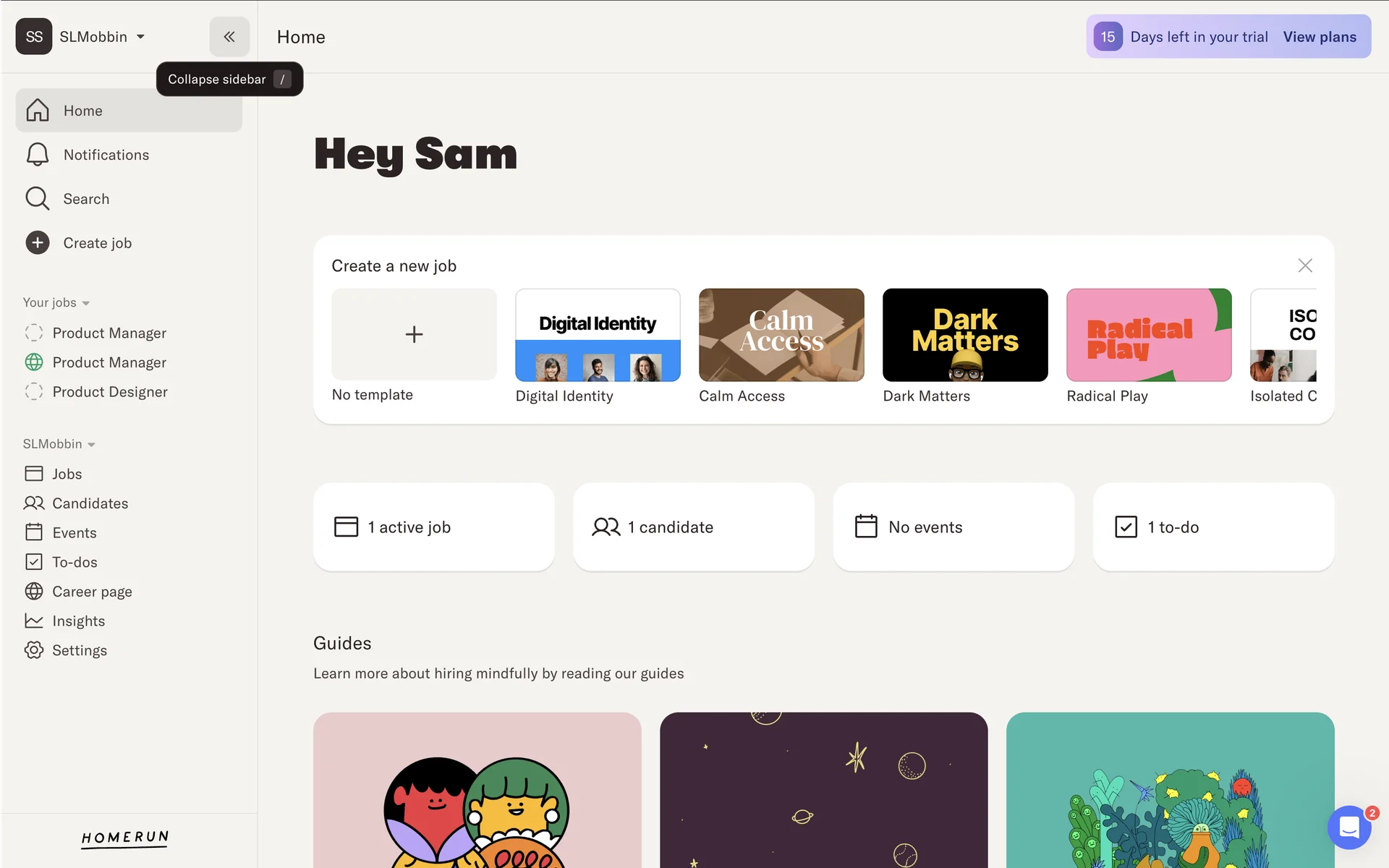Image resolution: width=1389 pixels, height=868 pixels.
Task: Collapse the sidebar with double-chevron icon
Action: click(229, 37)
